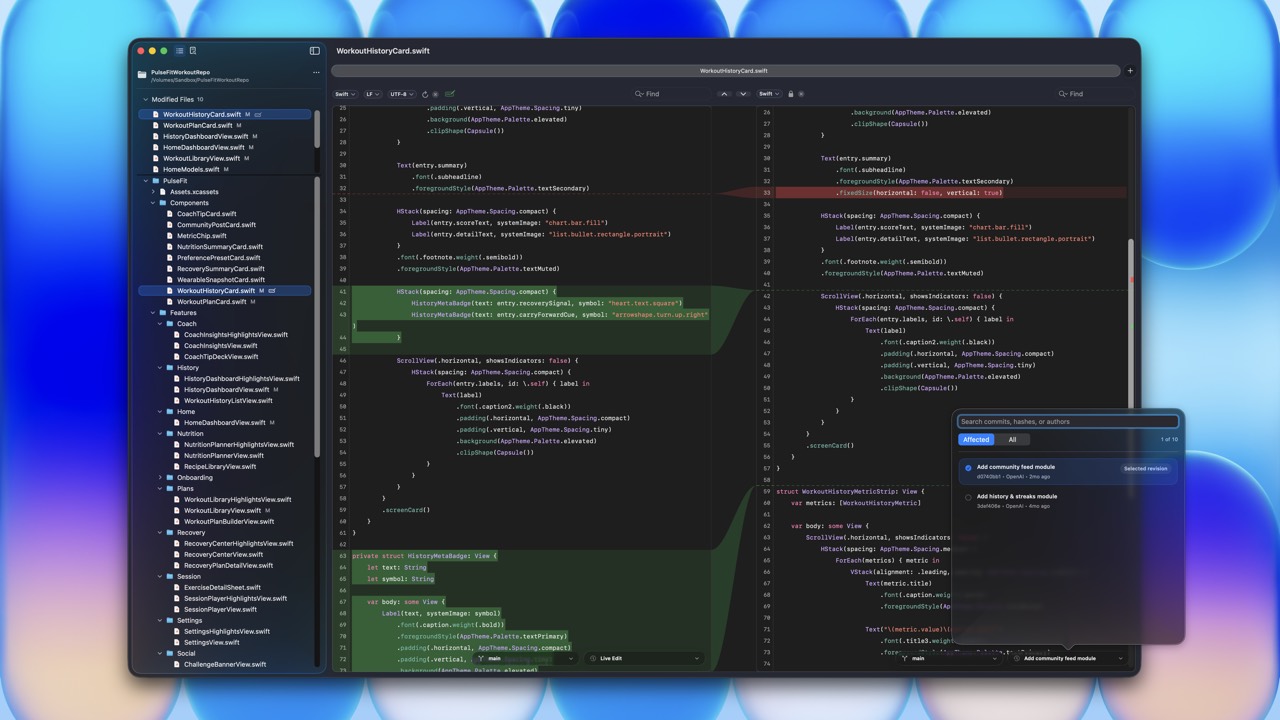The width and height of the screenshot is (1280, 720).
Task: Collapse the PulseFit folder
Action: (x=145, y=181)
